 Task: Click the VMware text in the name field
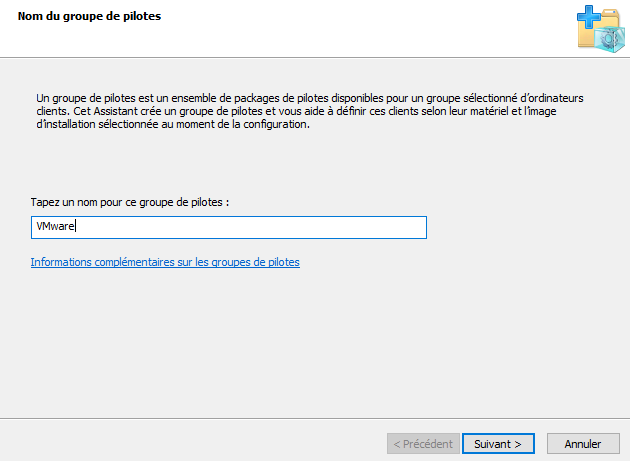(x=55, y=226)
